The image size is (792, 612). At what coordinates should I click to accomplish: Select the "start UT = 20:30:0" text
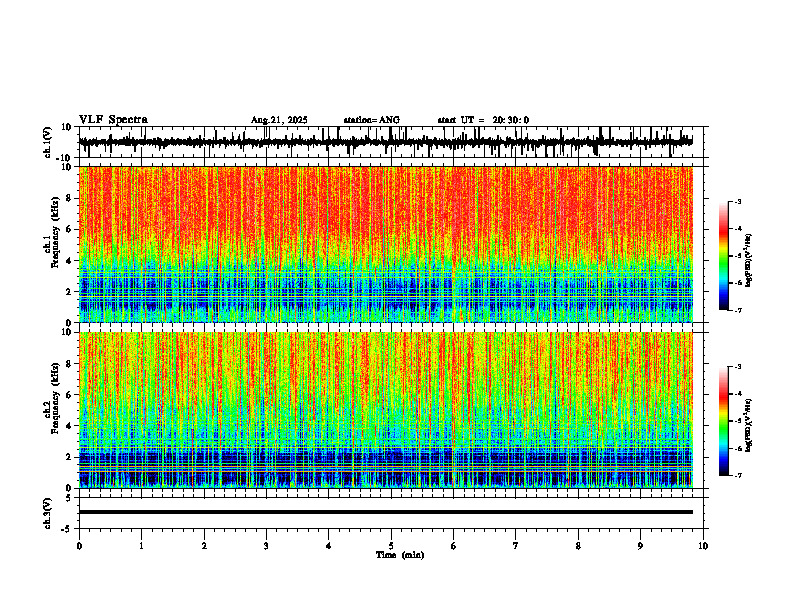[483, 120]
